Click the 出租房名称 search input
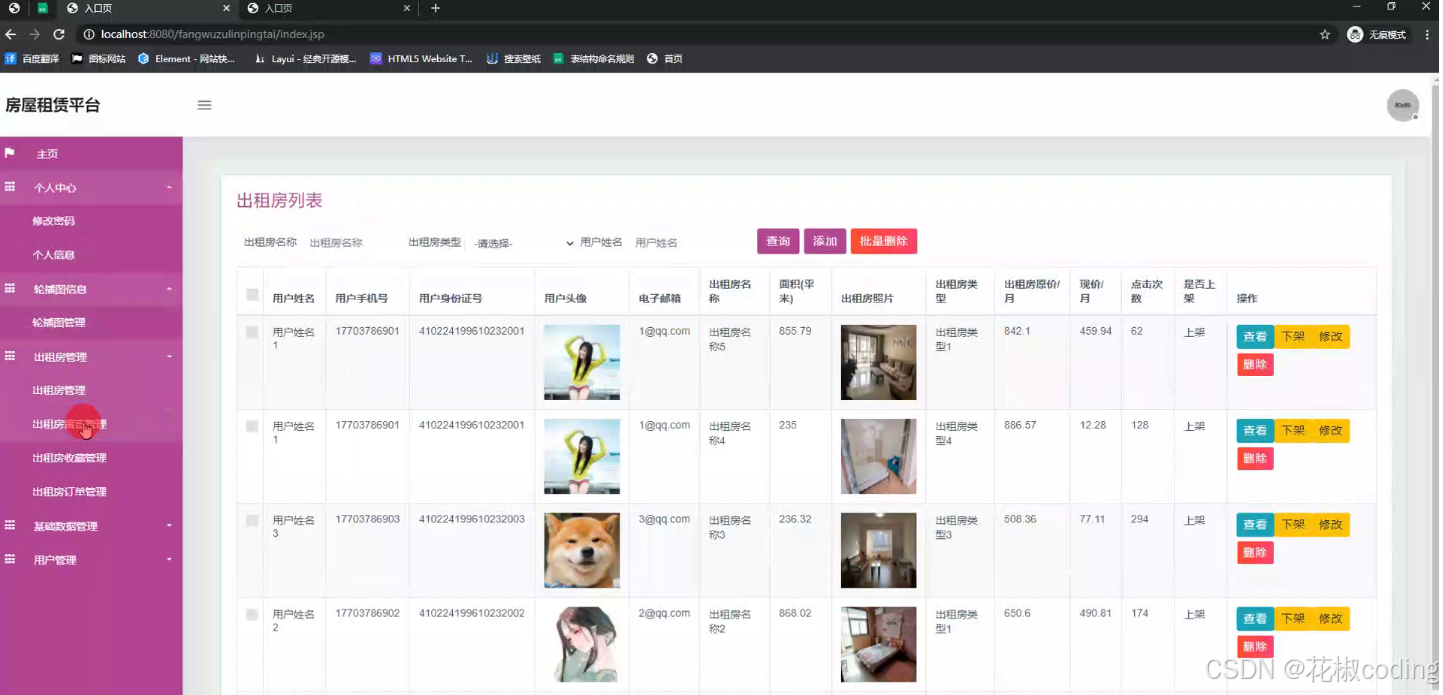 click(x=351, y=243)
